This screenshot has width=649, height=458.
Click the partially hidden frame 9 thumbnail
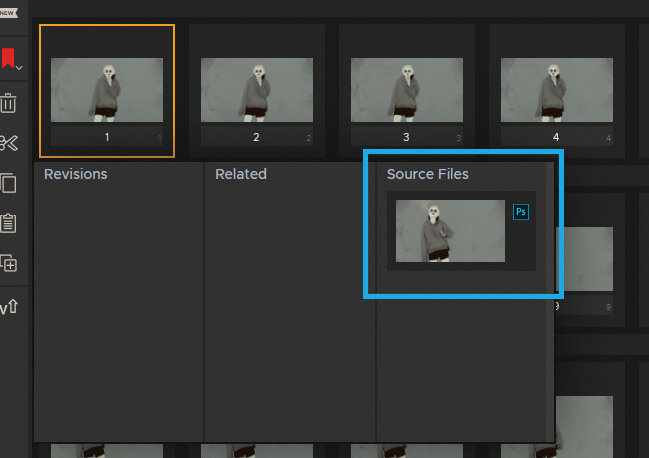point(585,259)
